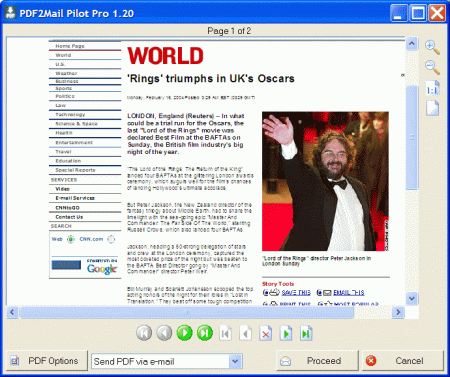Image resolution: width=450 pixels, height=377 pixels.
Task: Open PDF Options
Action: (x=47, y=361)
